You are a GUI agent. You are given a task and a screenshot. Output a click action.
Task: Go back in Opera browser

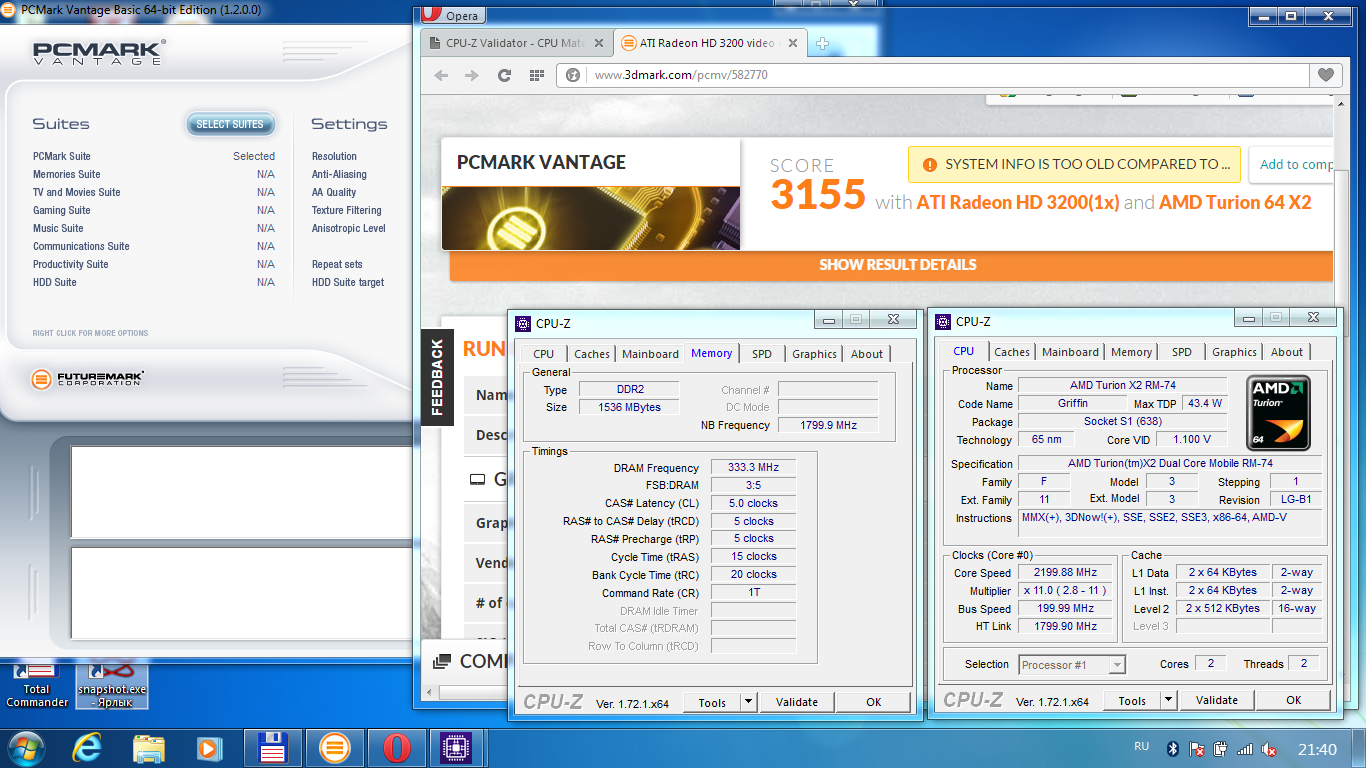click(x=441, y=75)
